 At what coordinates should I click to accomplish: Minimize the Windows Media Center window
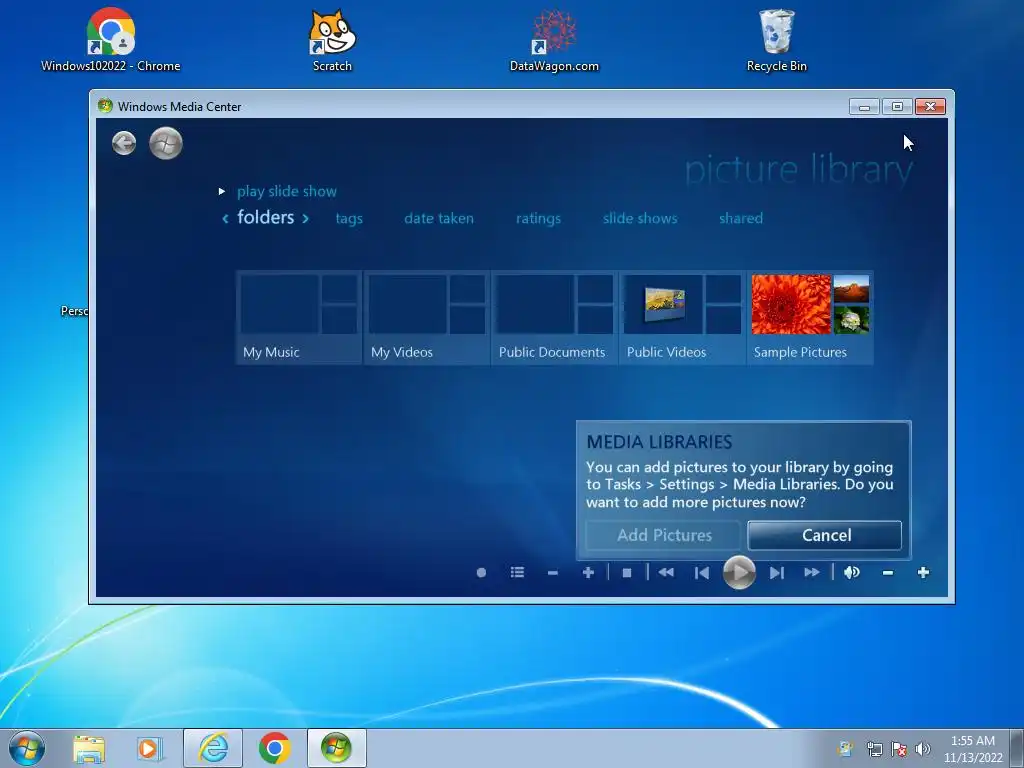coord(865,106)
